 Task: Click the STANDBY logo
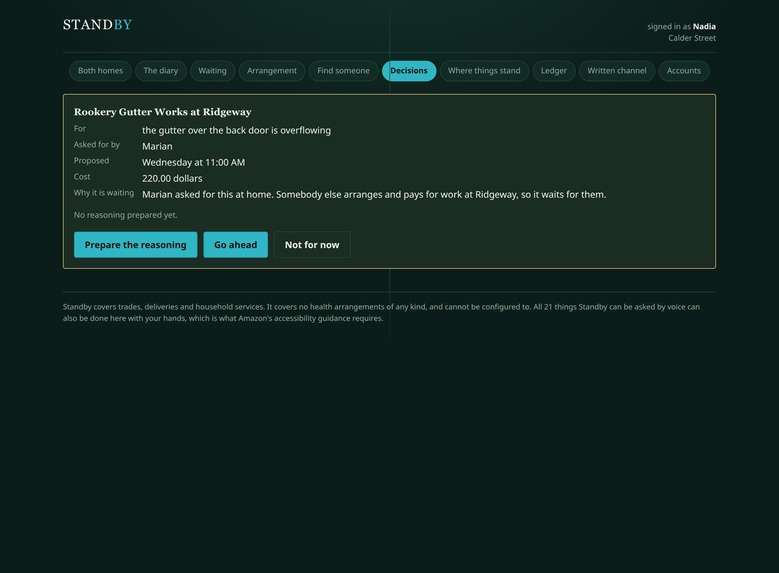coord(97,25)
